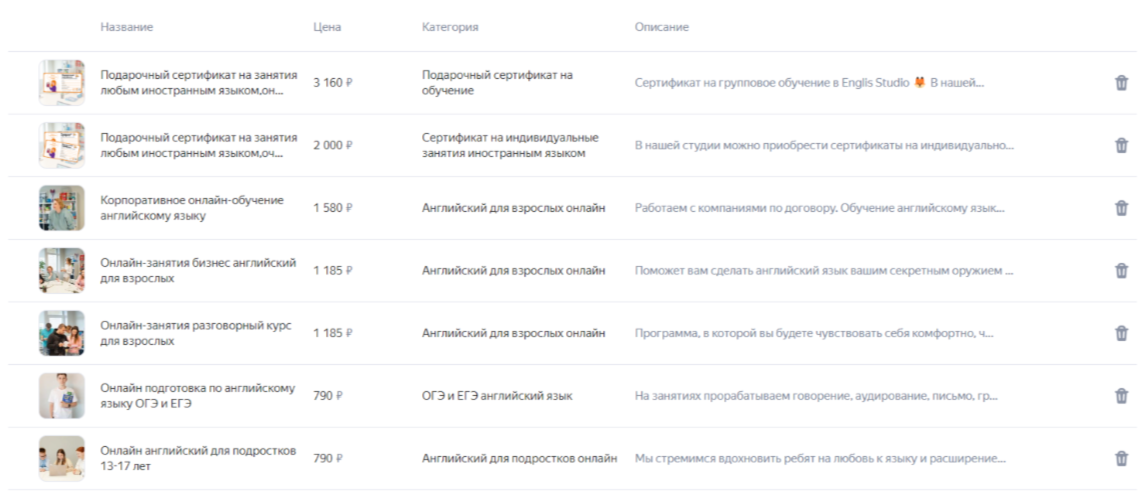1147x498 pixels.
Task: Open 'Онлайн-занятия разговорный курс для взрослых' item
Action: (x=196, y=333)
